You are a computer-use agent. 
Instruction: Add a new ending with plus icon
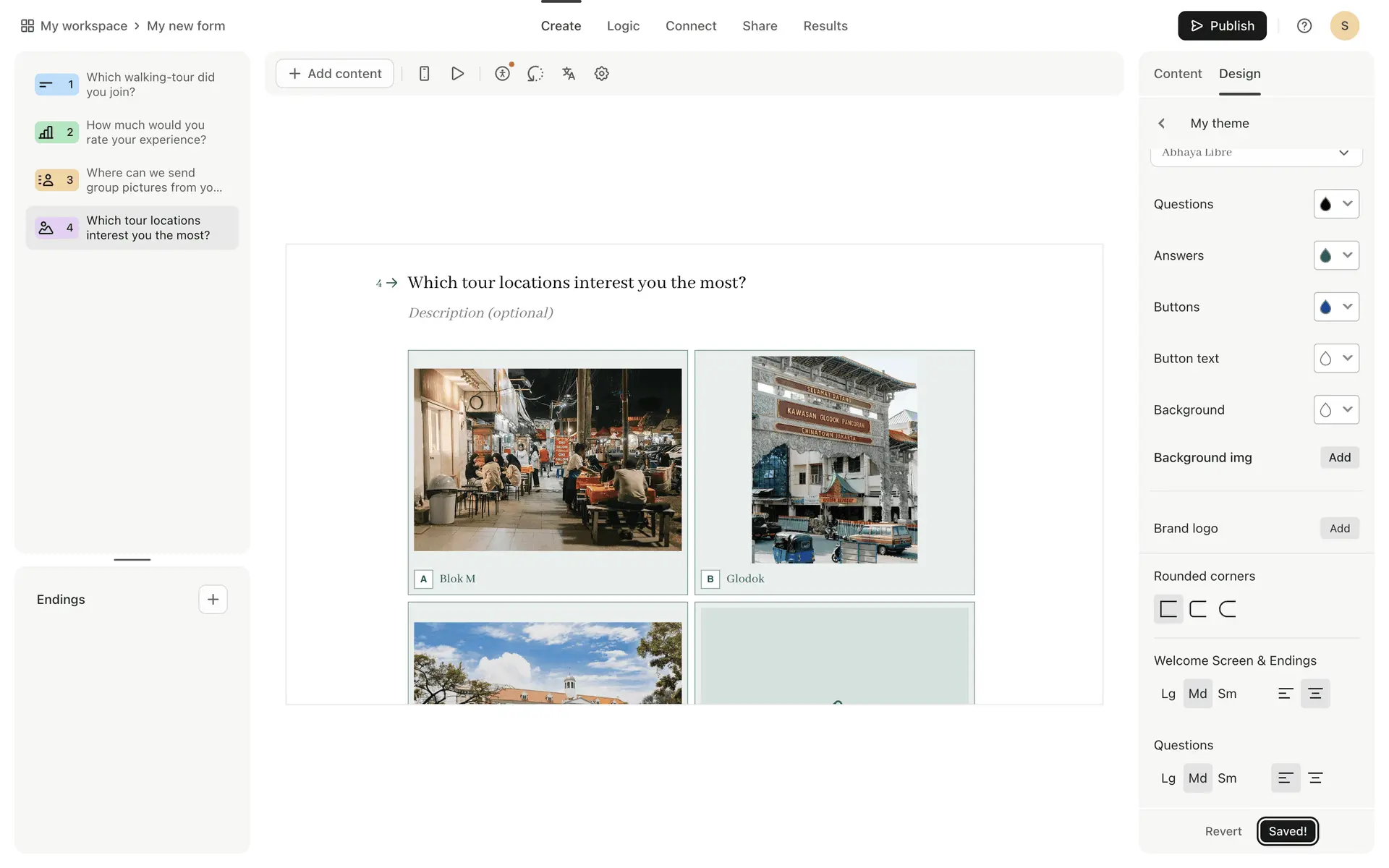[x=213, y=600]
